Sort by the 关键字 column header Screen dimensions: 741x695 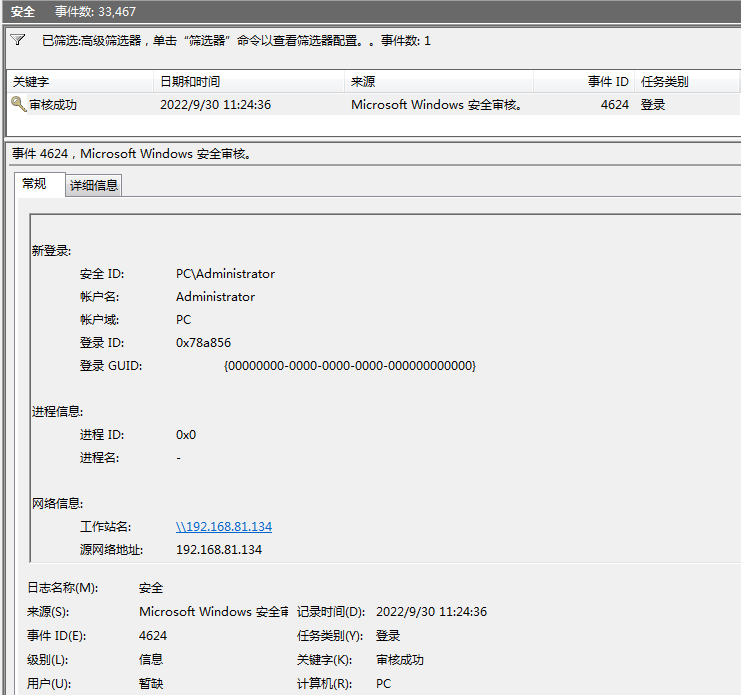[80, 82]
